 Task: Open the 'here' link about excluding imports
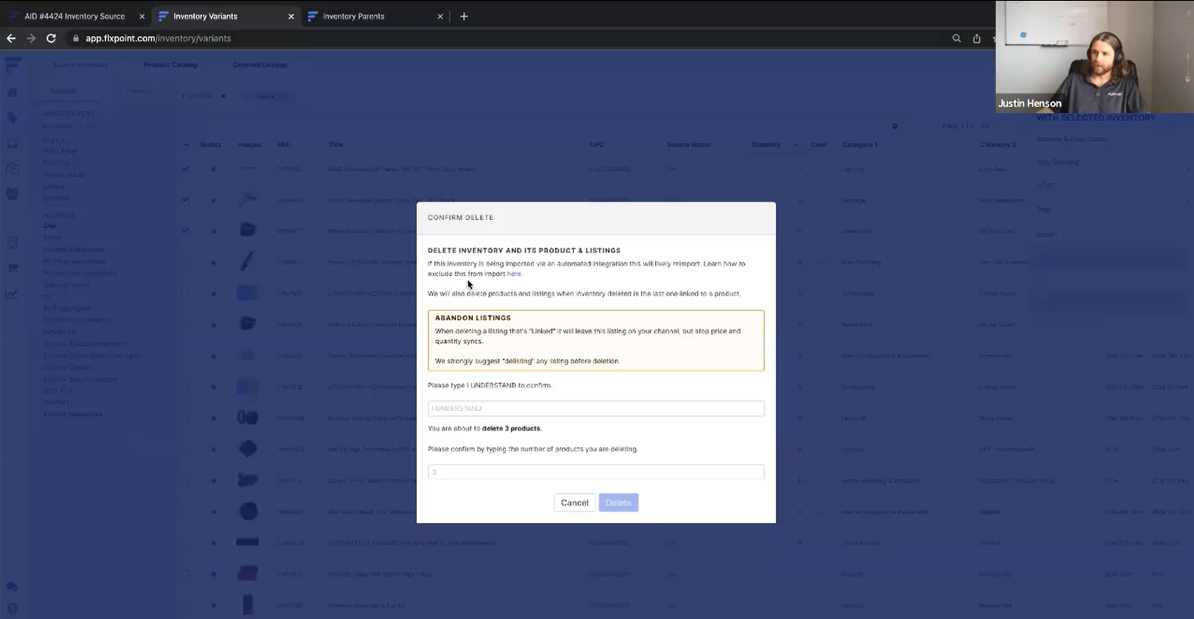coord(514,273)
